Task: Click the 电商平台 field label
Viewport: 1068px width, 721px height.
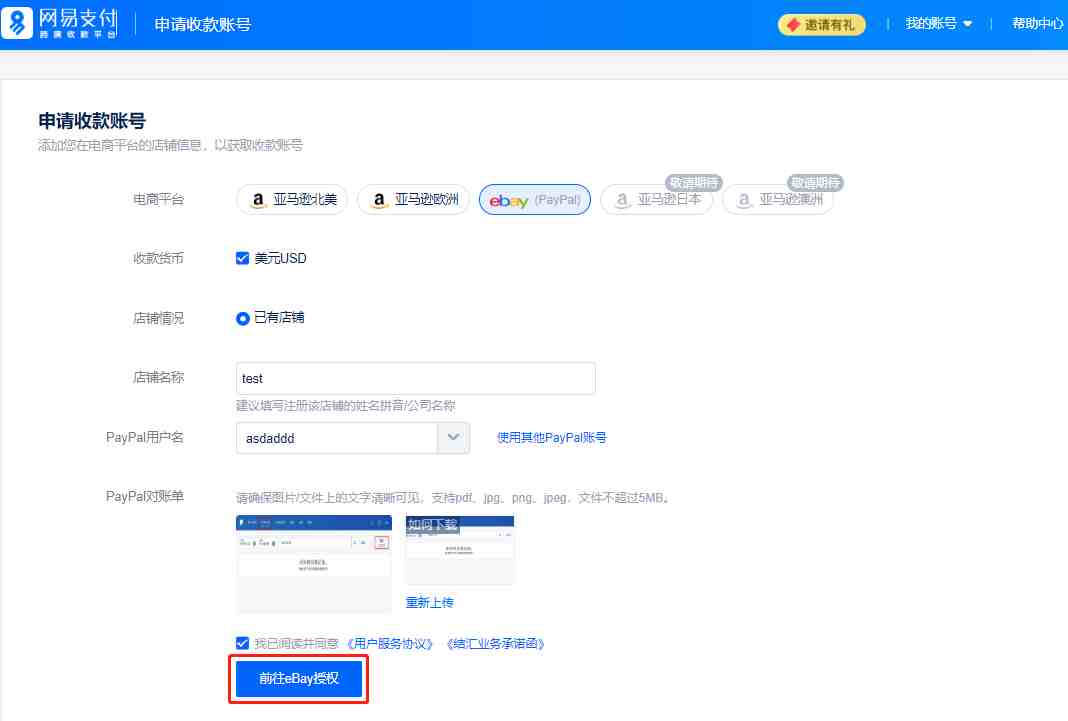Action: pos(159,199)
